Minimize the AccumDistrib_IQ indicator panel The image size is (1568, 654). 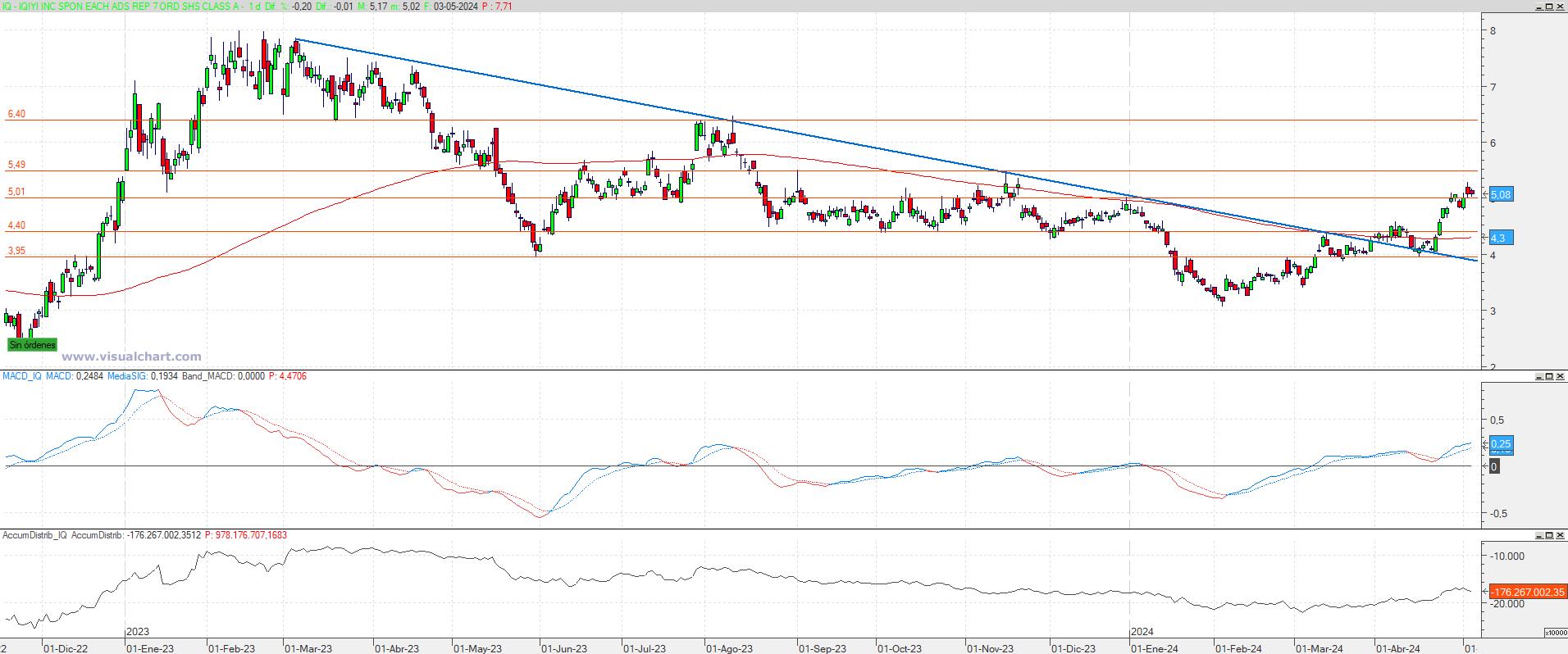coord(1539,535)
